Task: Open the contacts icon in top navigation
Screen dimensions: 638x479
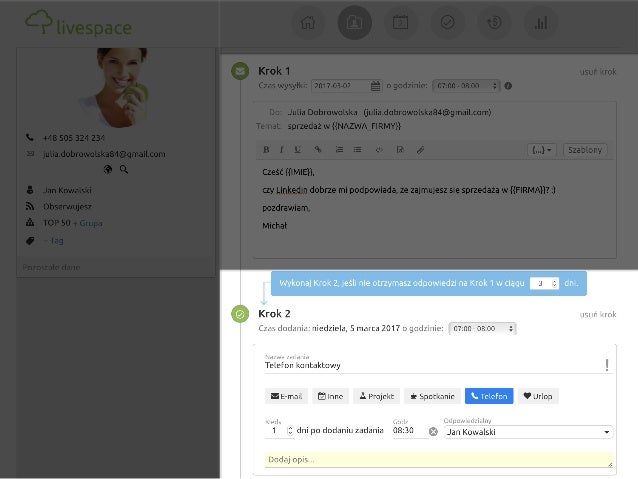Action: (x=354, y=22)
